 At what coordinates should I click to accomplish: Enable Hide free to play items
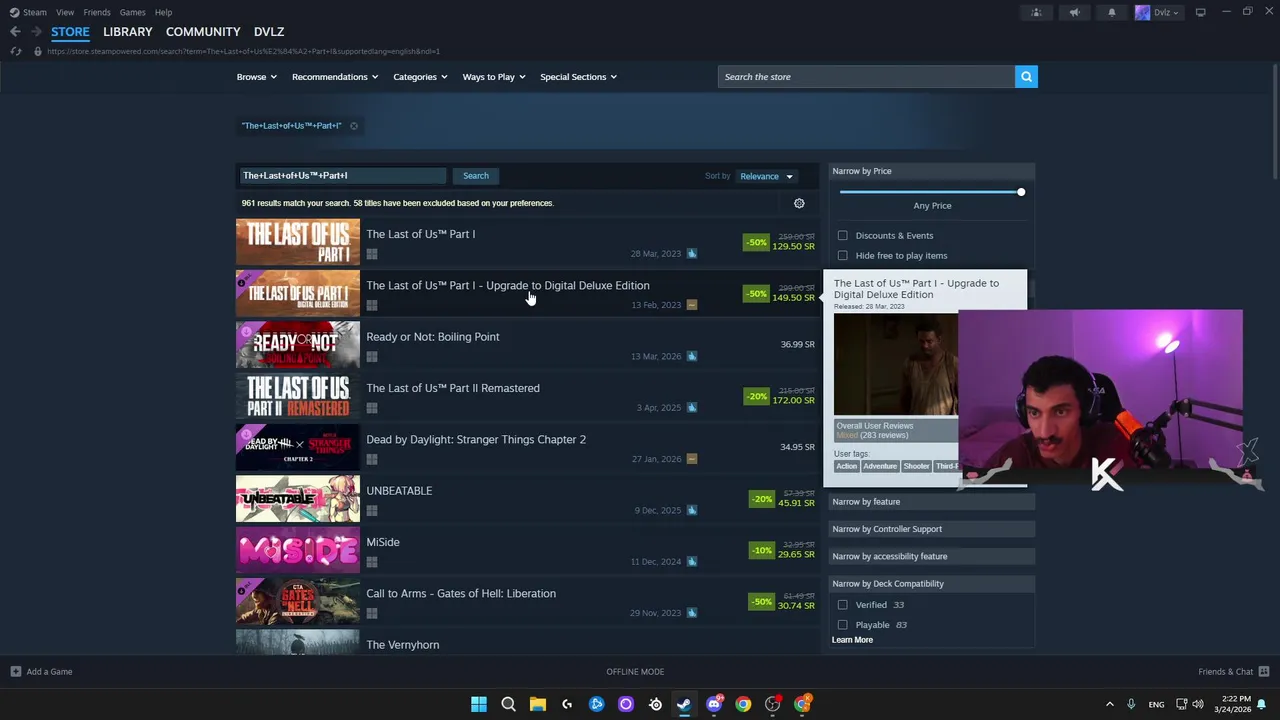pos(843,256)
